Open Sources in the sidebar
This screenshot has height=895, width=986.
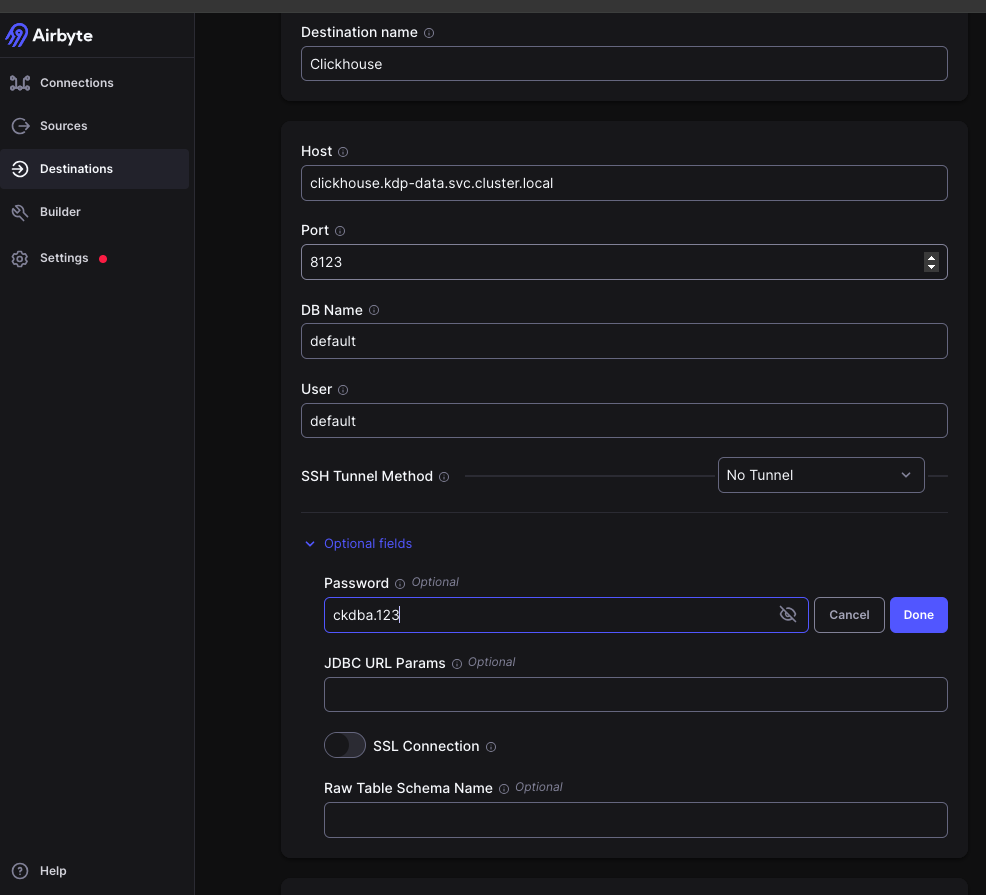[94, 126]
